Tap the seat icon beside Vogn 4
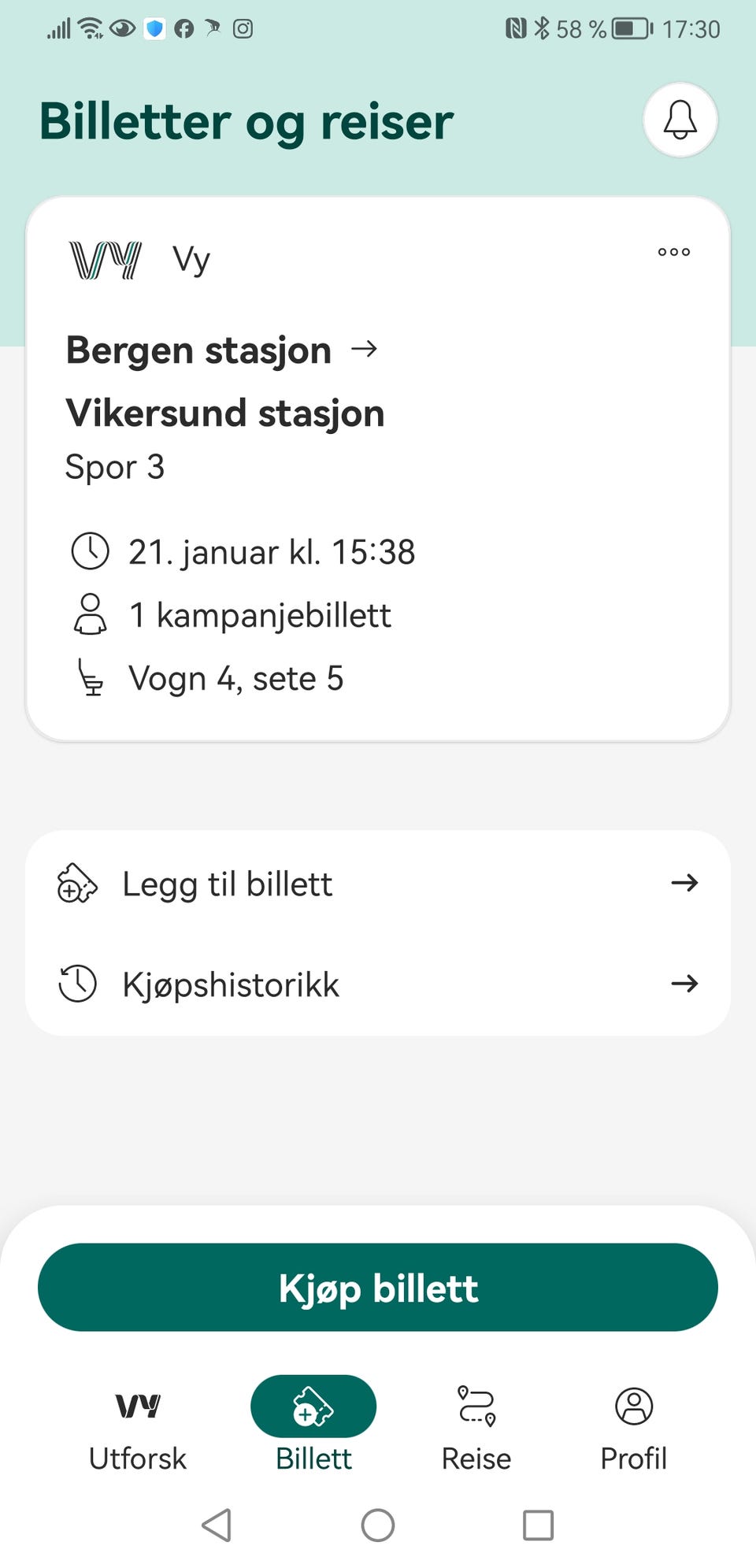 (x=91, y=678)
